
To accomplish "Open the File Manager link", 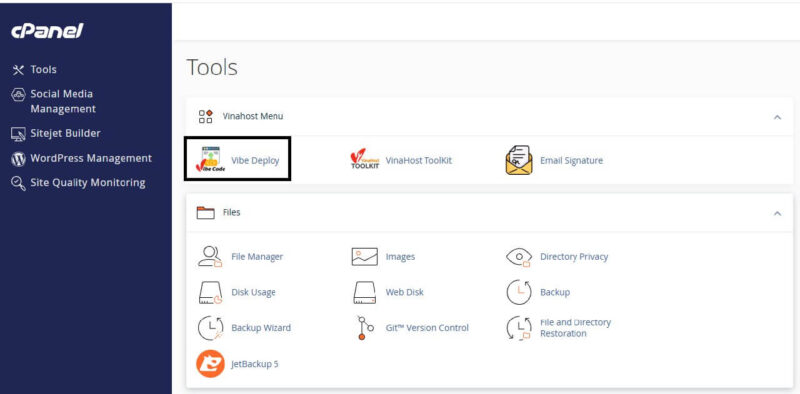I will [x=257, y=257].
